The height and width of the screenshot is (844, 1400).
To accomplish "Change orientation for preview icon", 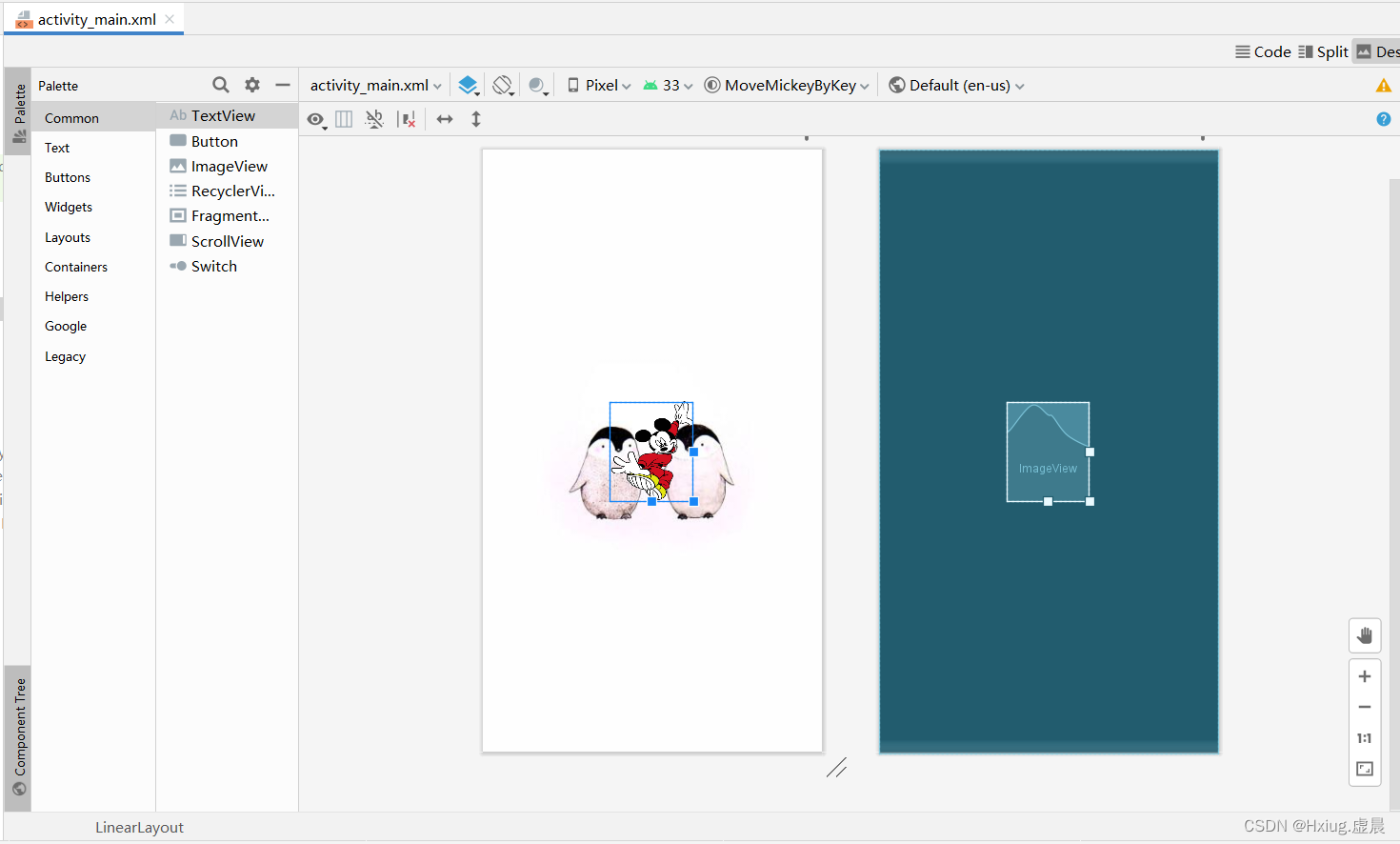I will (503, 85).
